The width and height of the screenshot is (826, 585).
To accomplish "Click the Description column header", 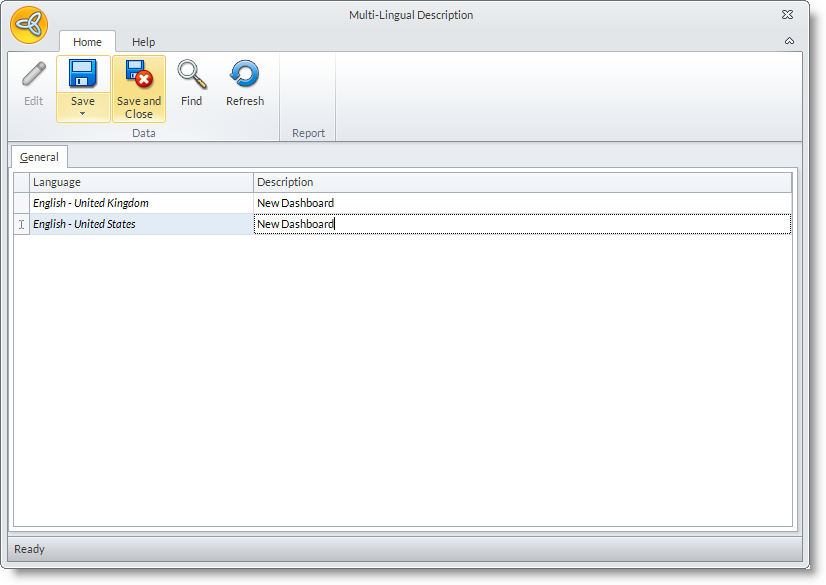I will click(521, 182).
